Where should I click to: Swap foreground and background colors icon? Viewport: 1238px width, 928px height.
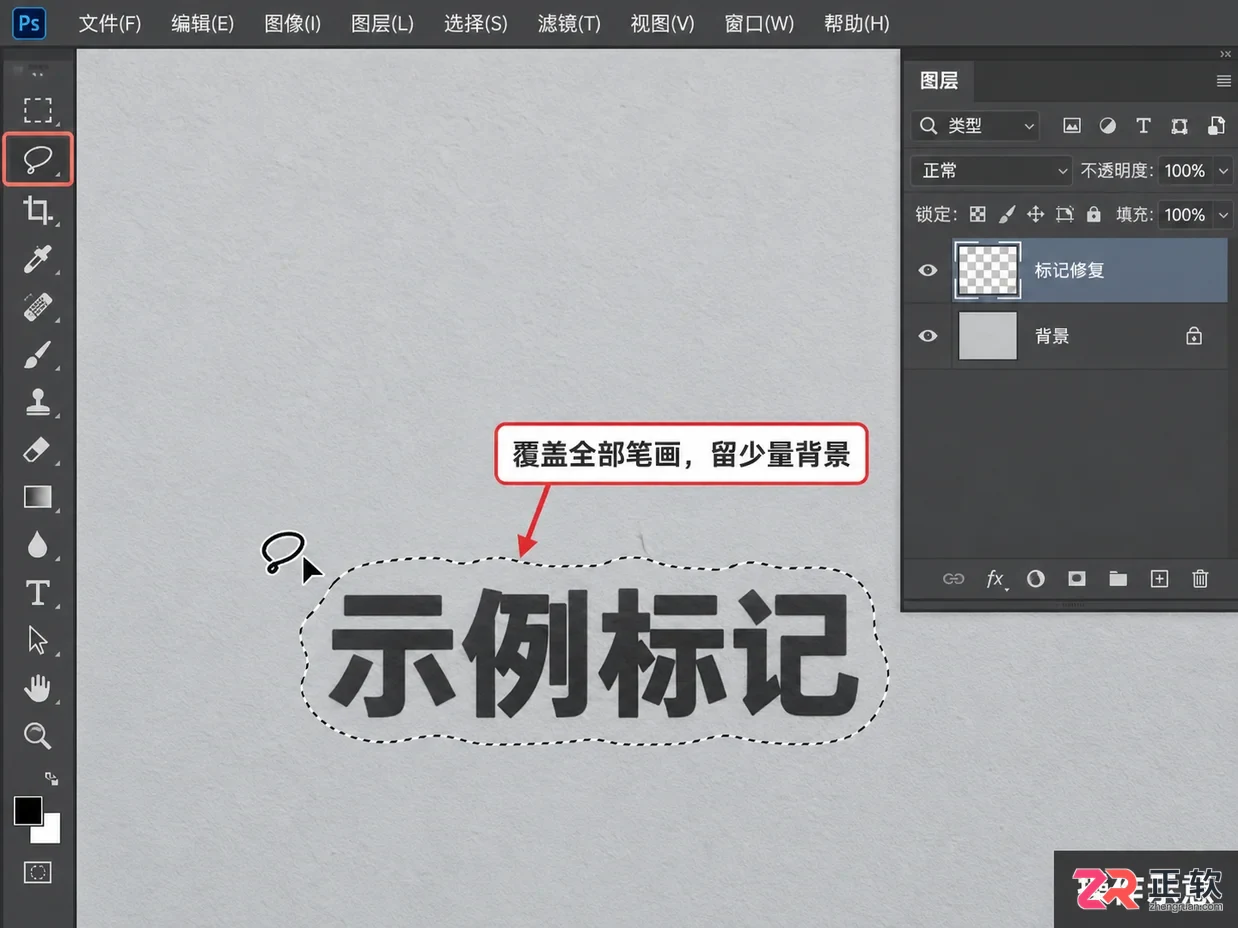(x=52, y=777)
